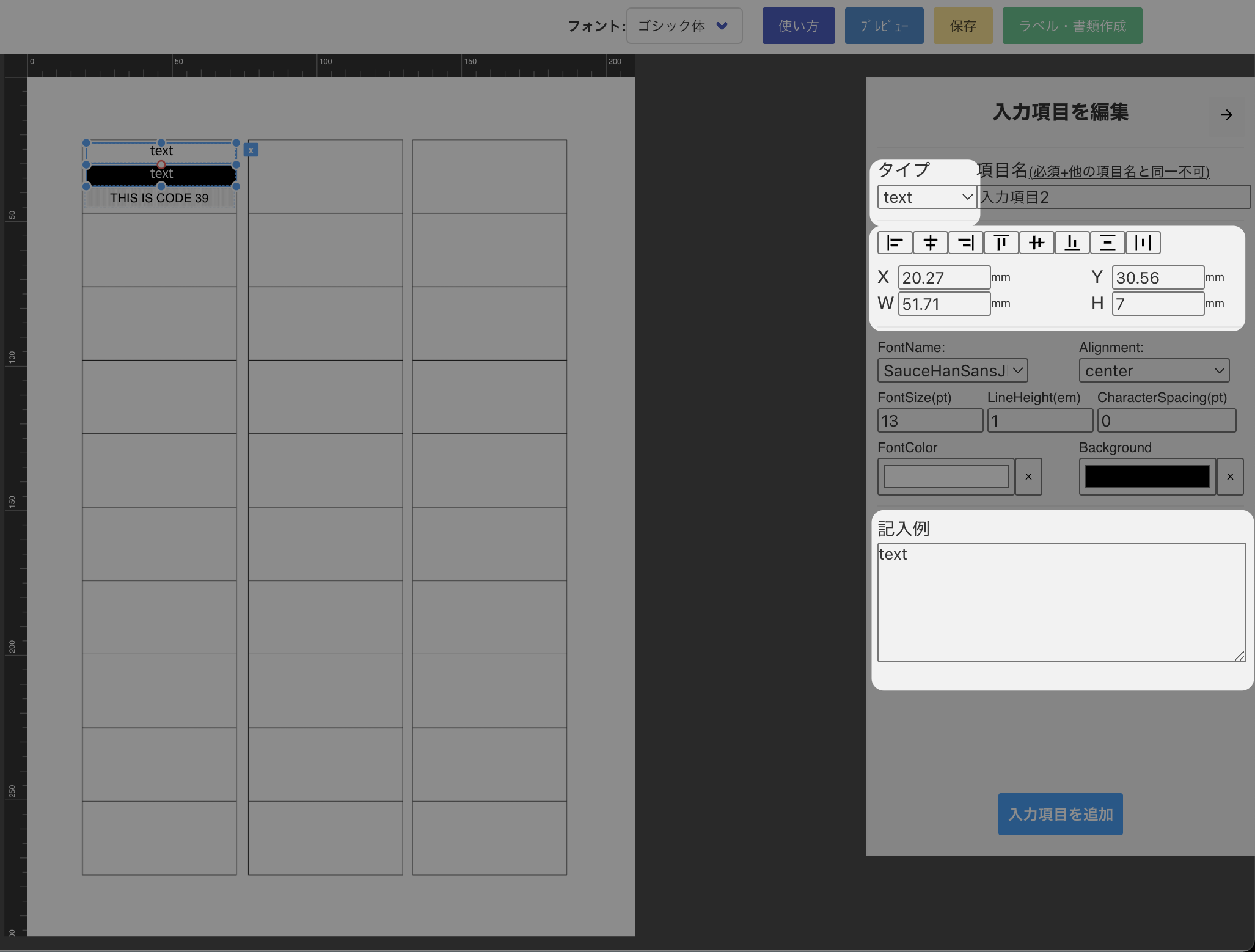Click the align vertical middle icon

(x=1037, y=243)
